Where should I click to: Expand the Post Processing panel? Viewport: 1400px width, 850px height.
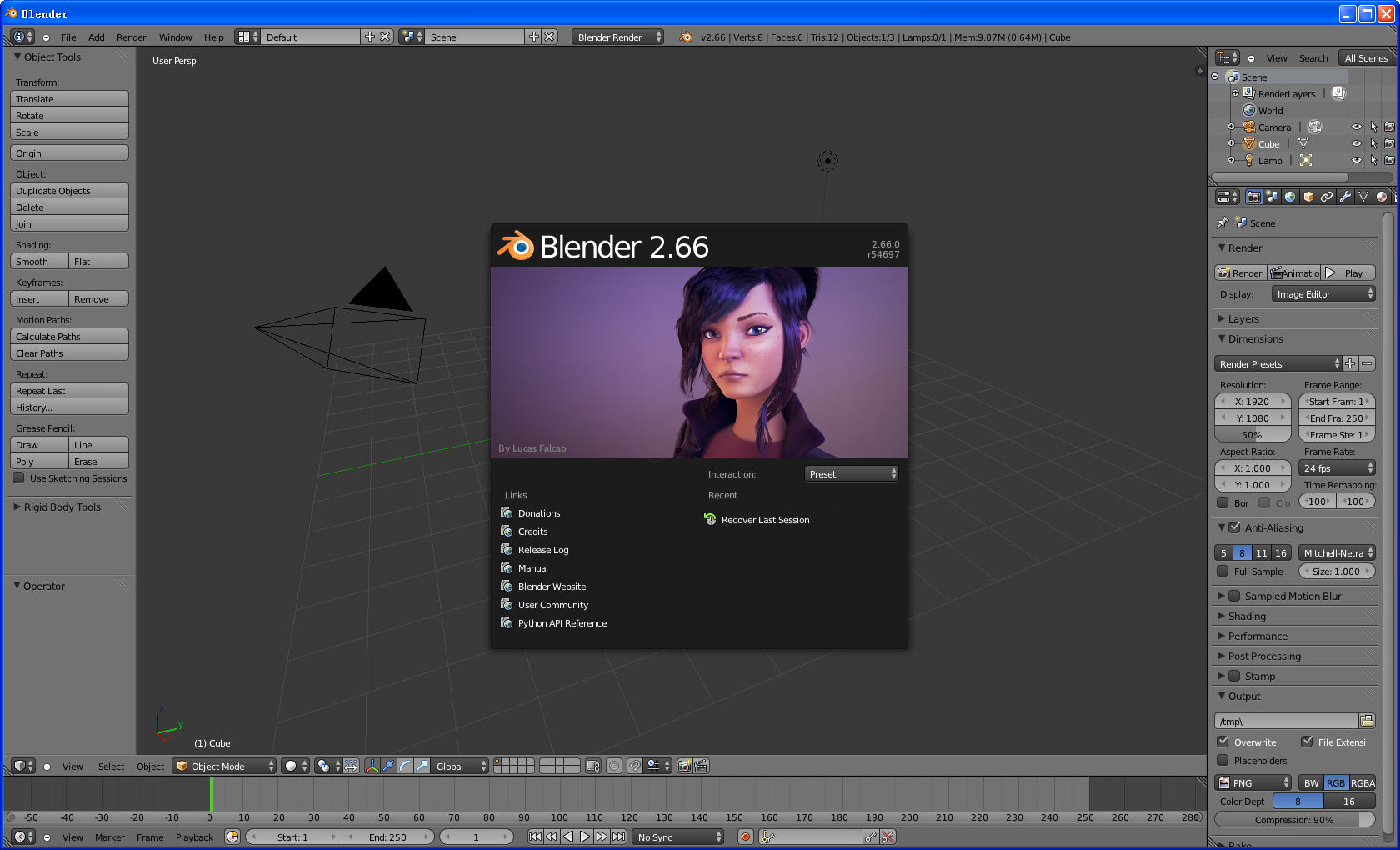pos(1264,656)
